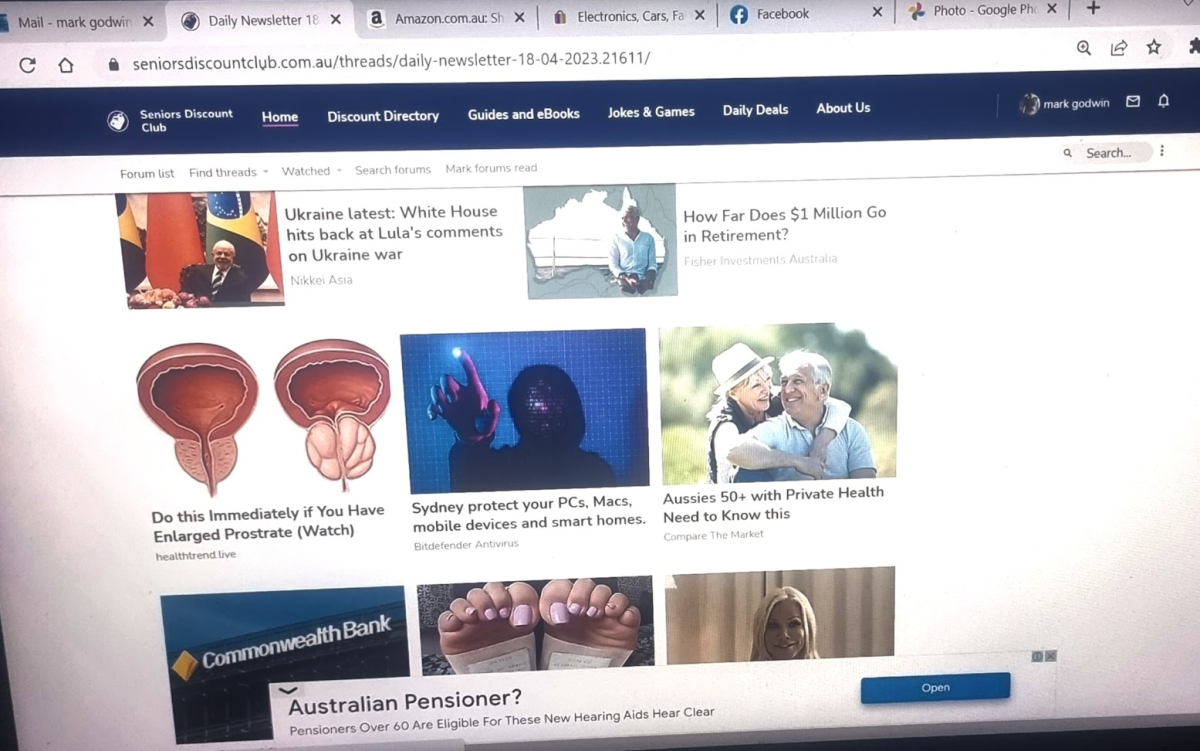
Task: Reload the page with the refresh icon
Action: [x=27, y=65]
